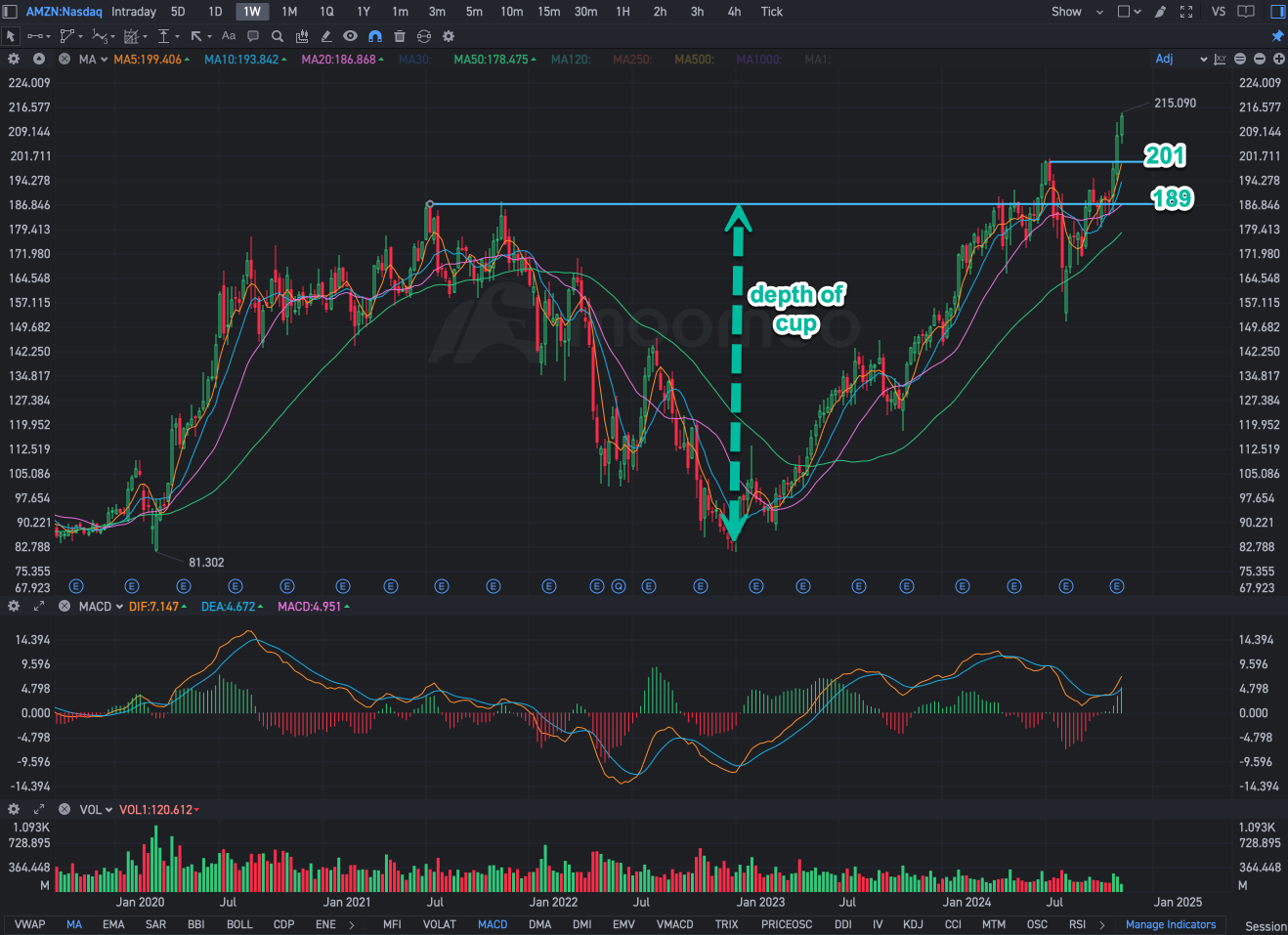Toggle the magnet snap mode
Image resolution: width=1288 pixels, height=935 pixels.
(374, 36)
